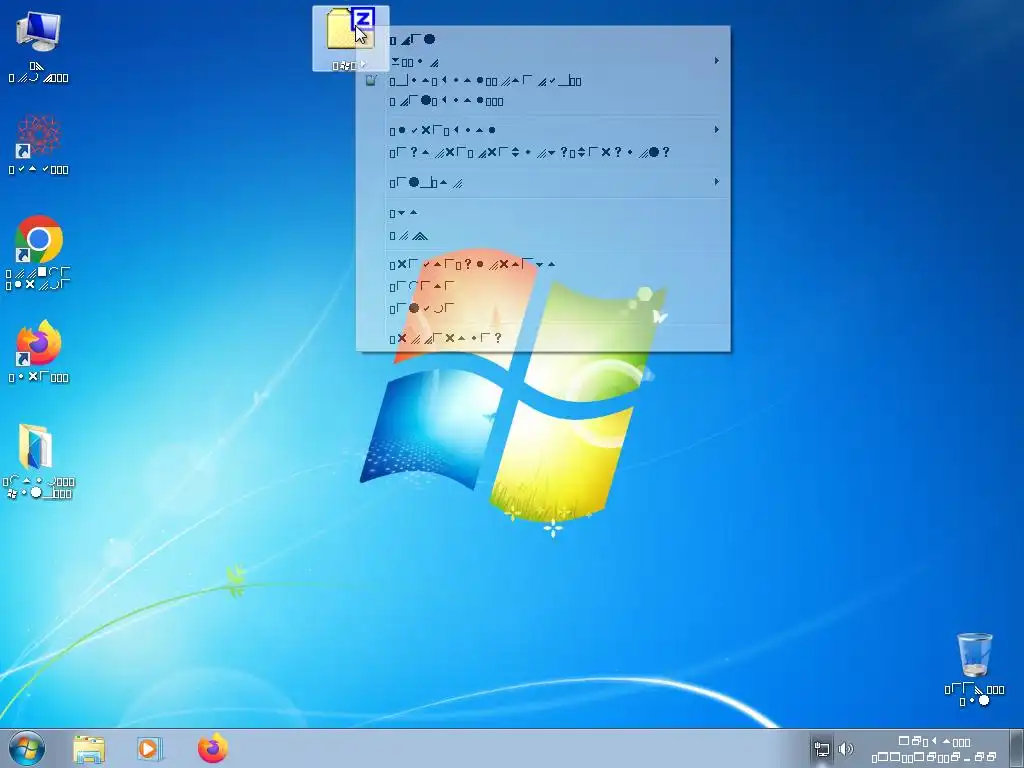Click the network status tray icon

click(x=822, y=749)
